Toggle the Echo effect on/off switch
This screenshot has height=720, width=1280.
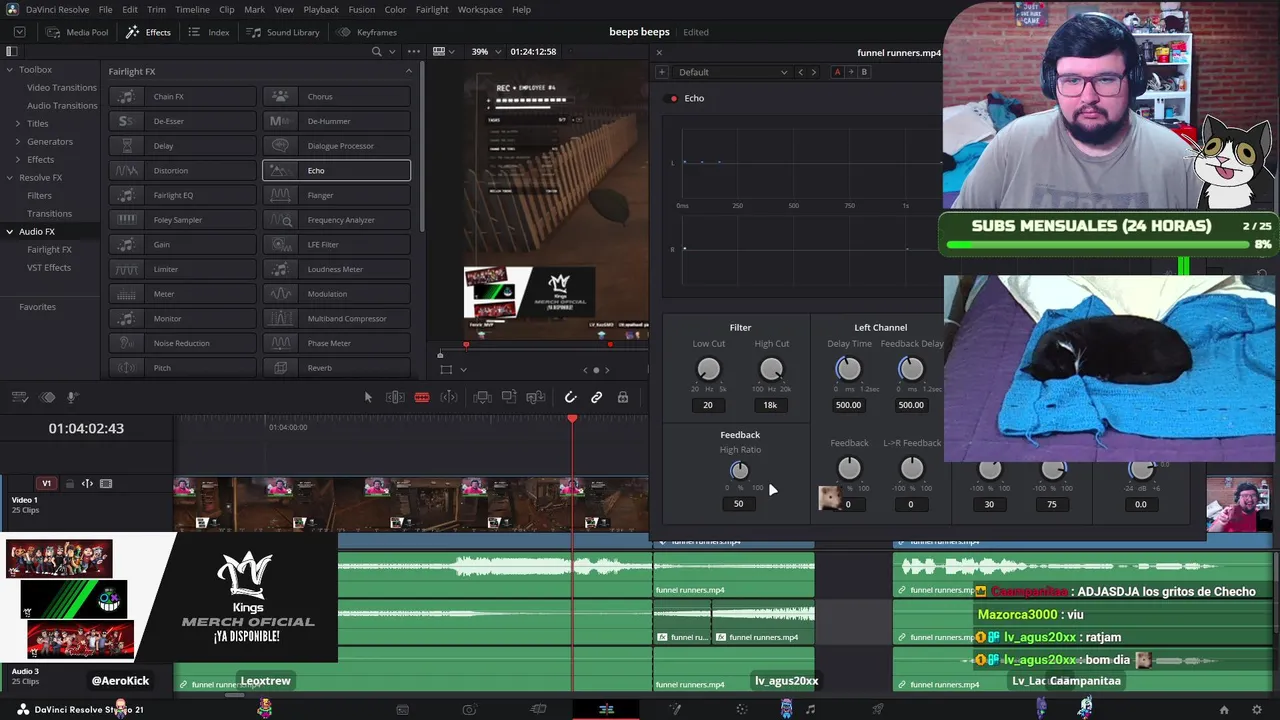[x=674, y=99]
